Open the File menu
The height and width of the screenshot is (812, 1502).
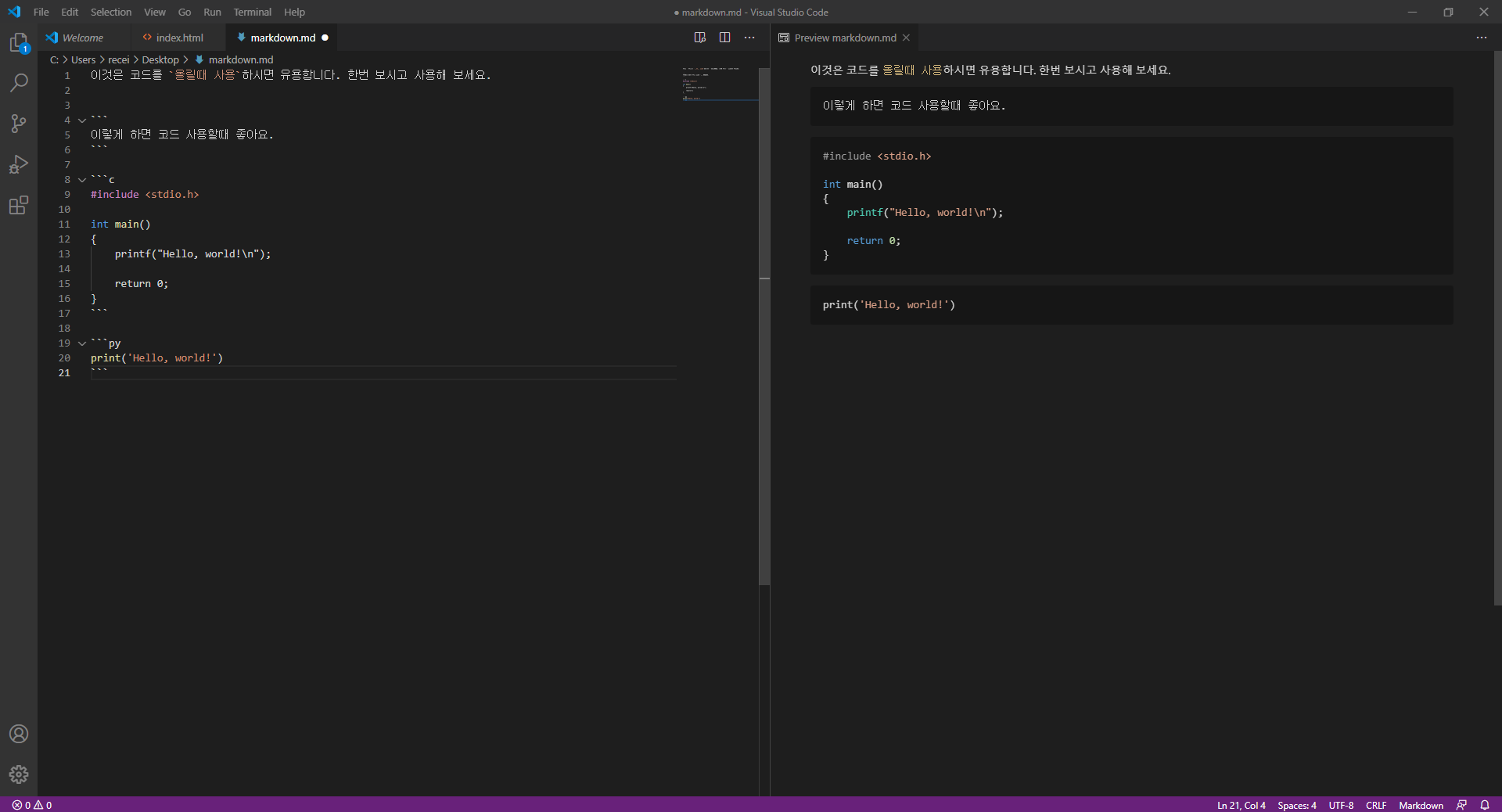coord(41,12)
